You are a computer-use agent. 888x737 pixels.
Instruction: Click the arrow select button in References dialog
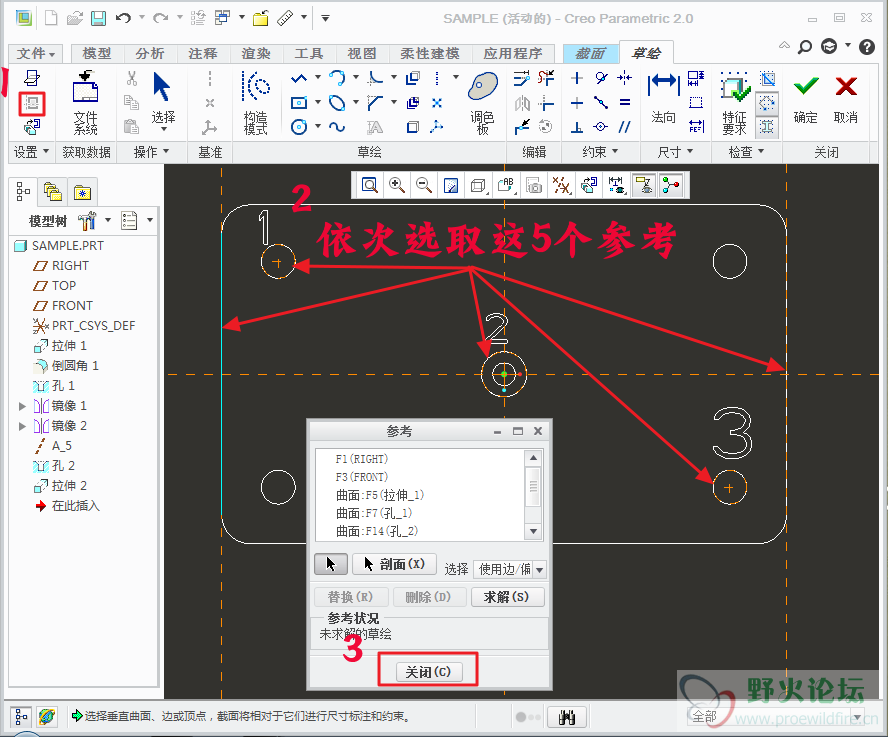[331, 564]
